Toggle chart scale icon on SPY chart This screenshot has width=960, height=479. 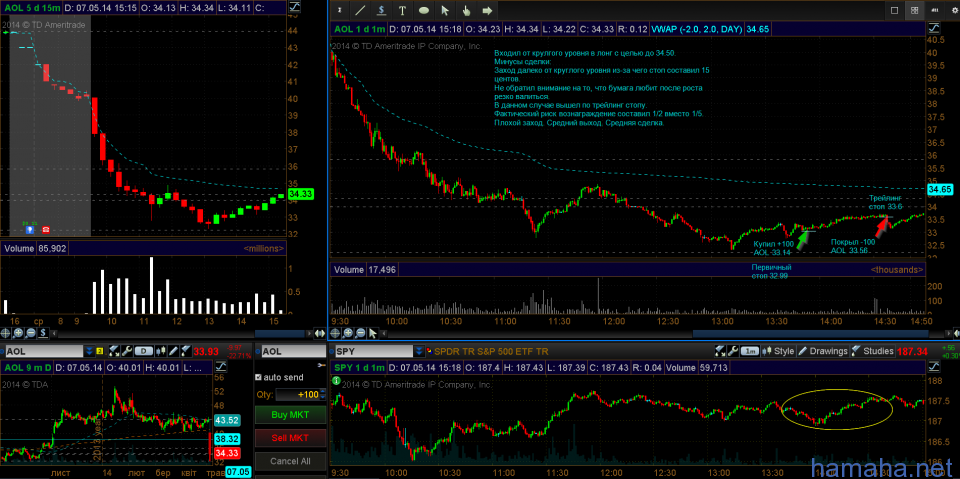[934, 367]
